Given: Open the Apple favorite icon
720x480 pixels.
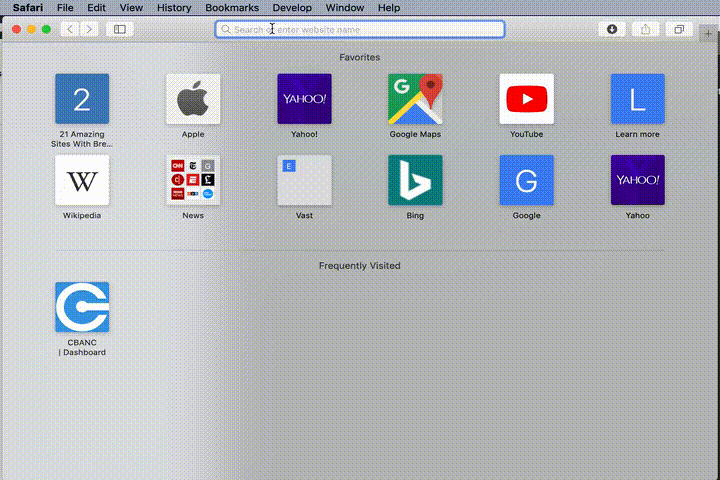Looking at the screenshot, I should [x=193, y=99].
